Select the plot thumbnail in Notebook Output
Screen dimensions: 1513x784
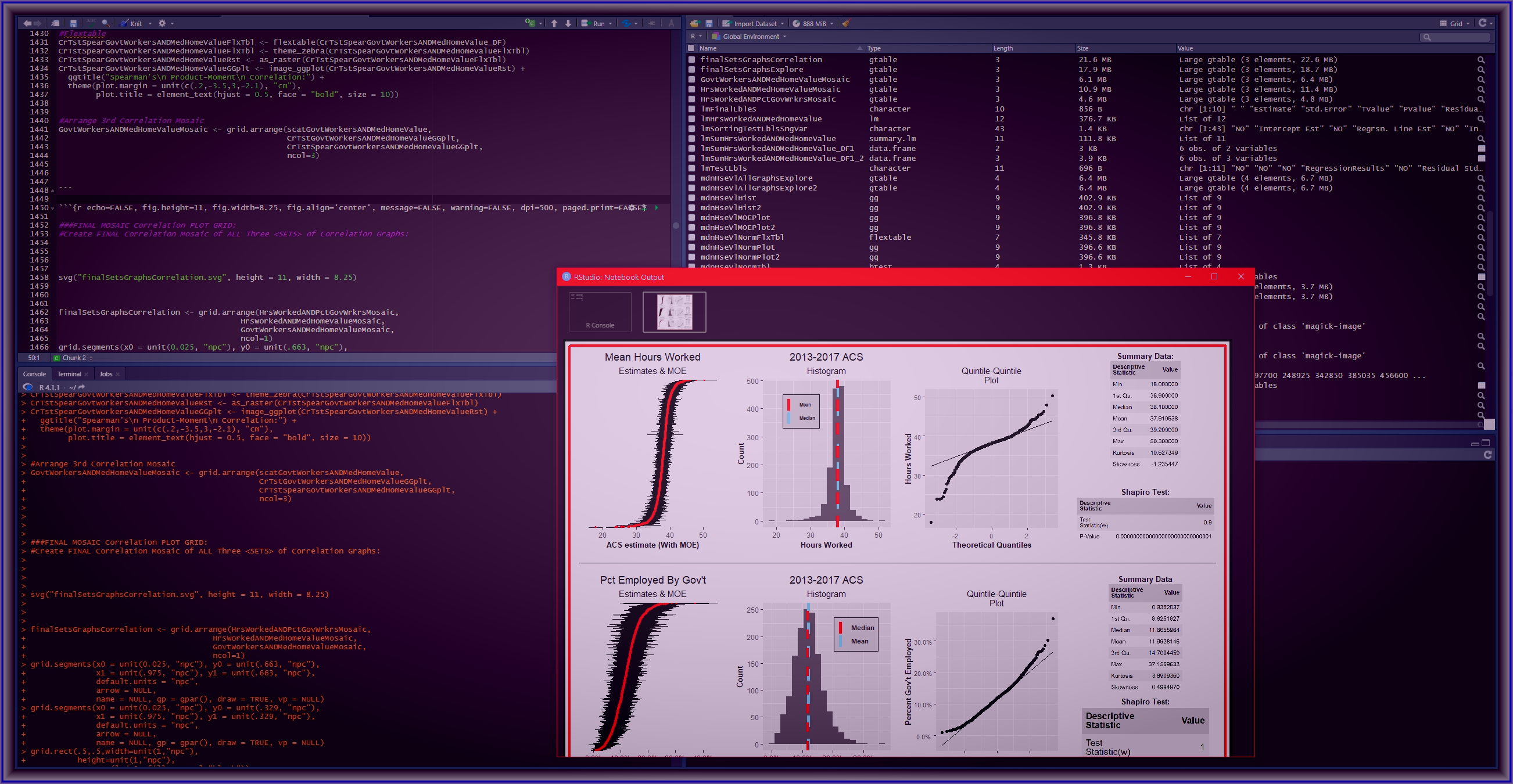coord(674,312)
